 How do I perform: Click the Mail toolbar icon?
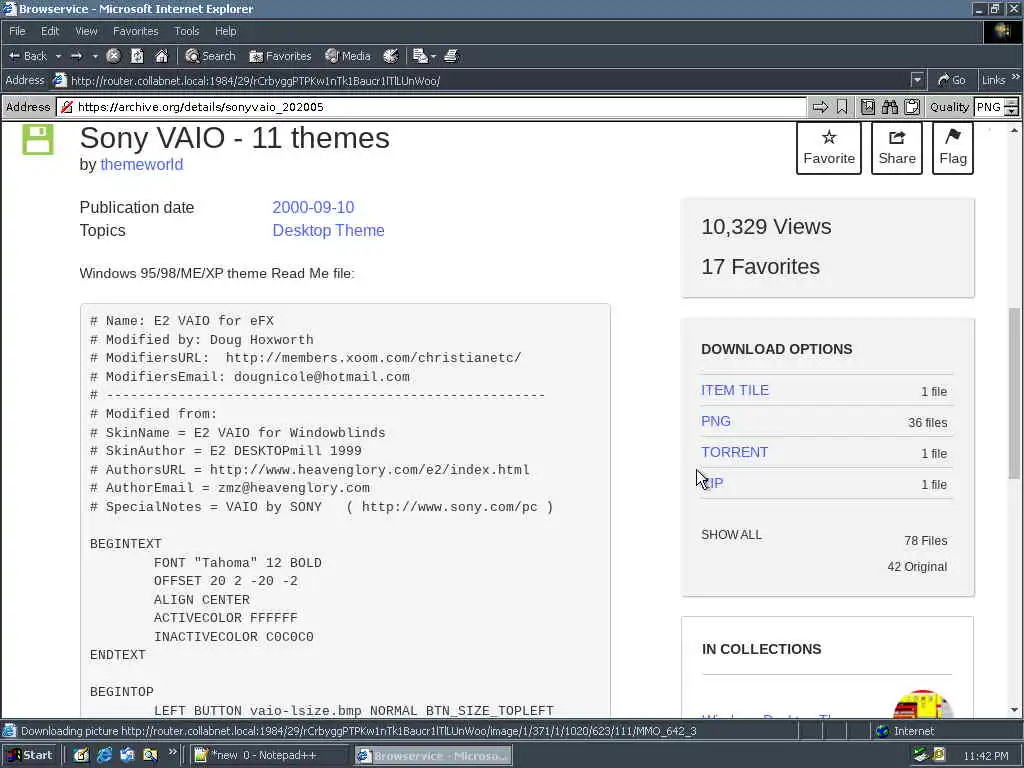(420, 56)
